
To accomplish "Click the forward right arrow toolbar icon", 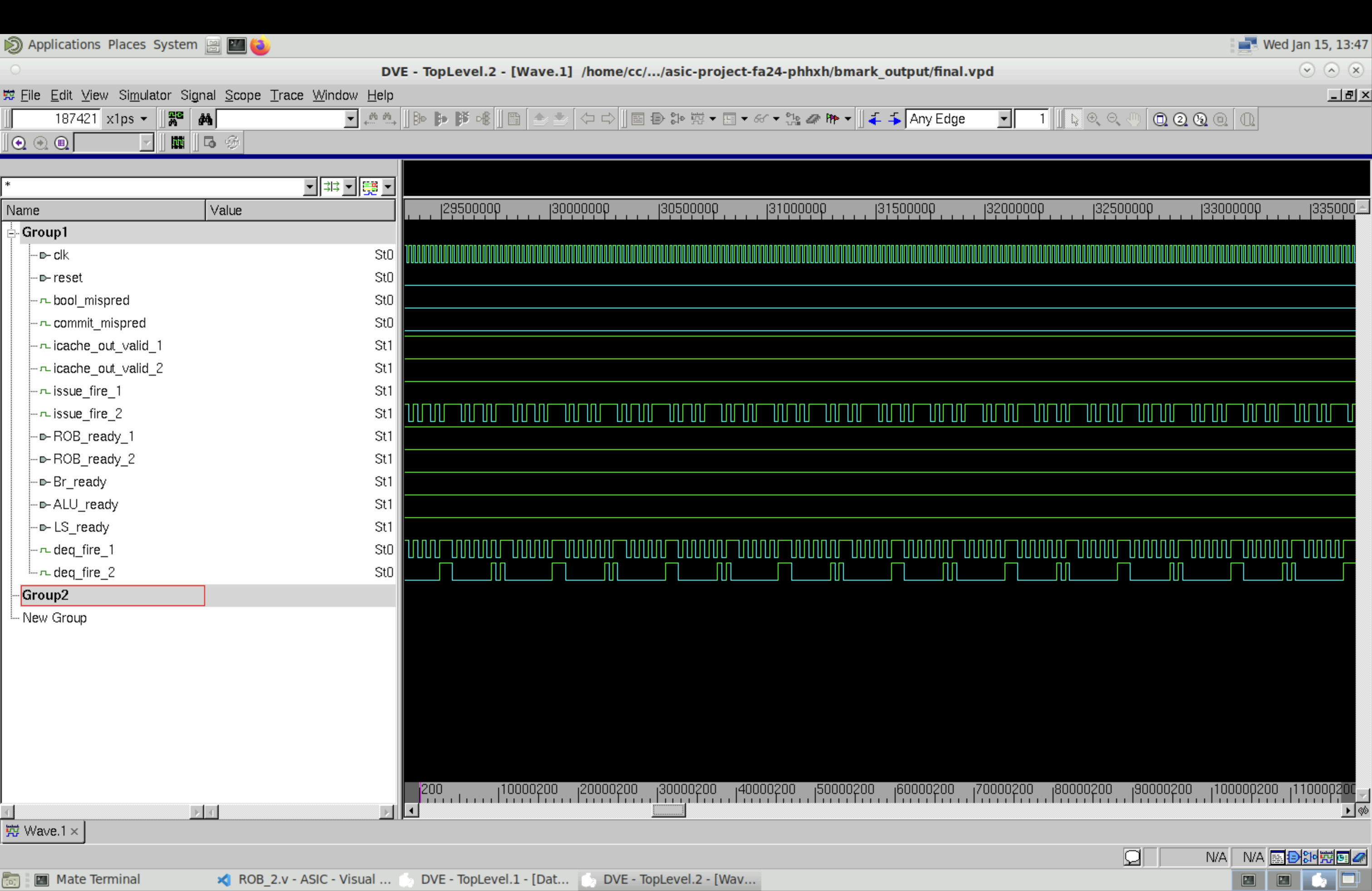I will (x=608, y=119).
